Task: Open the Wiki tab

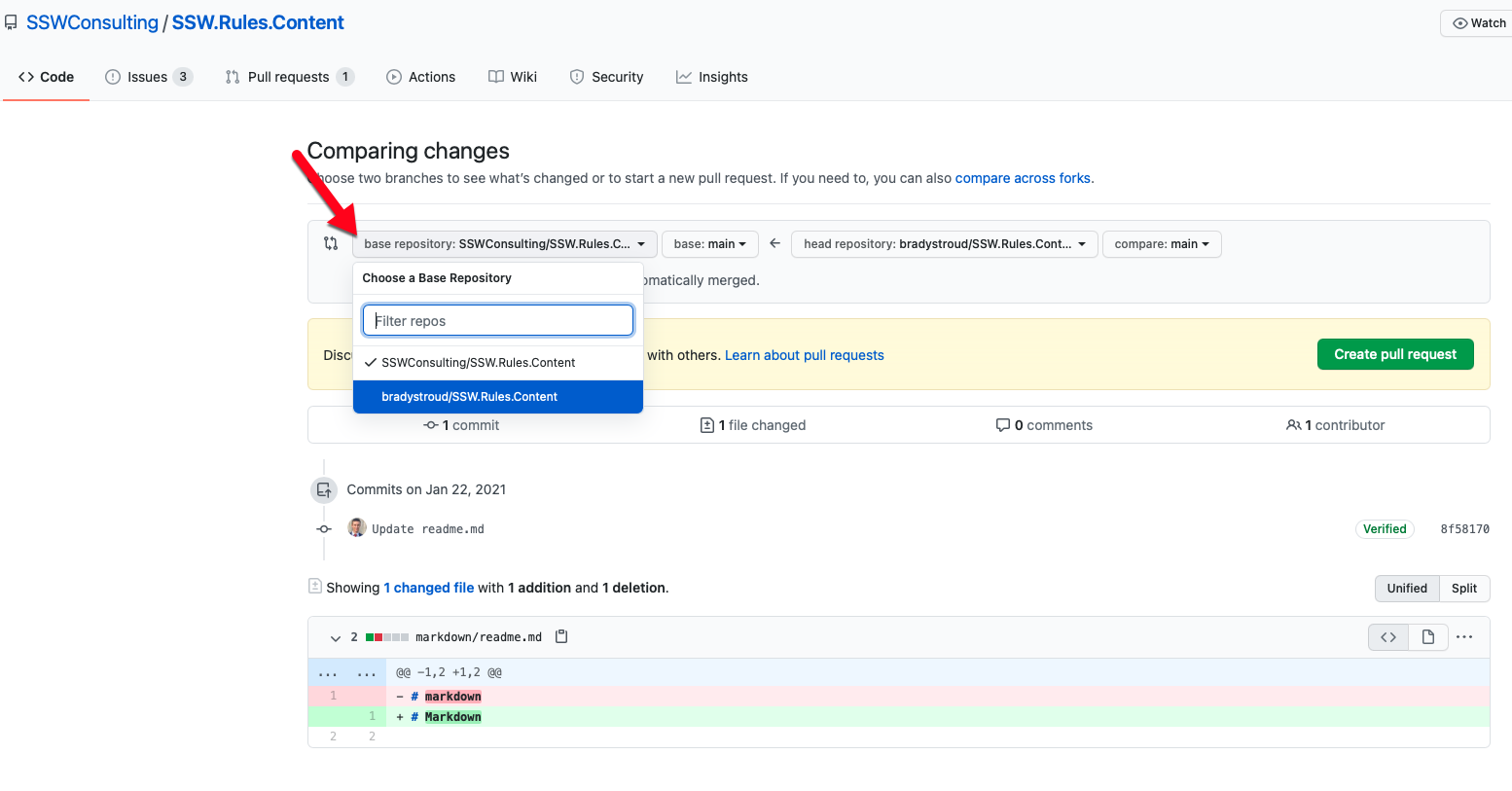Action: 513,77
